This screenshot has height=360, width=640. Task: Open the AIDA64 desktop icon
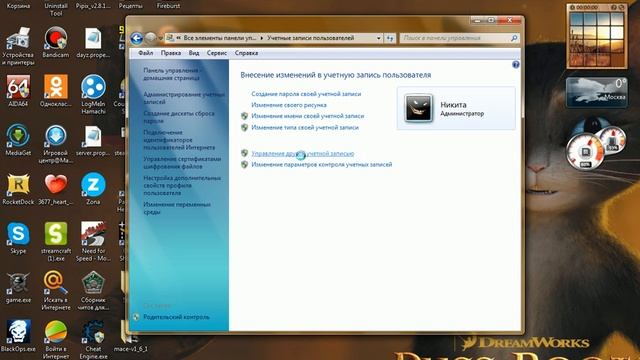pyautogui.click(x=18, y=91)
